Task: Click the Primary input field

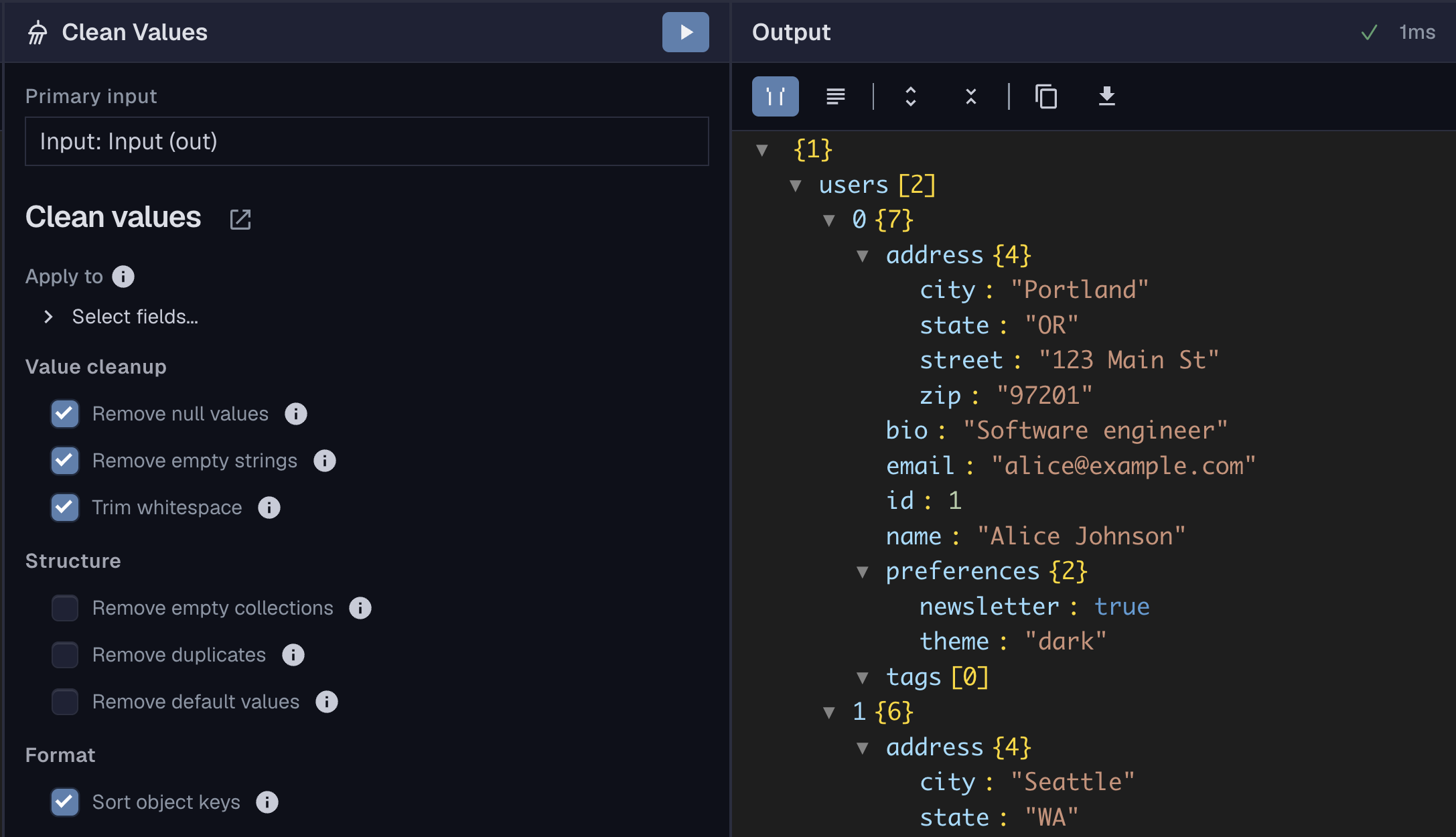Action: [x=366, y=141]
